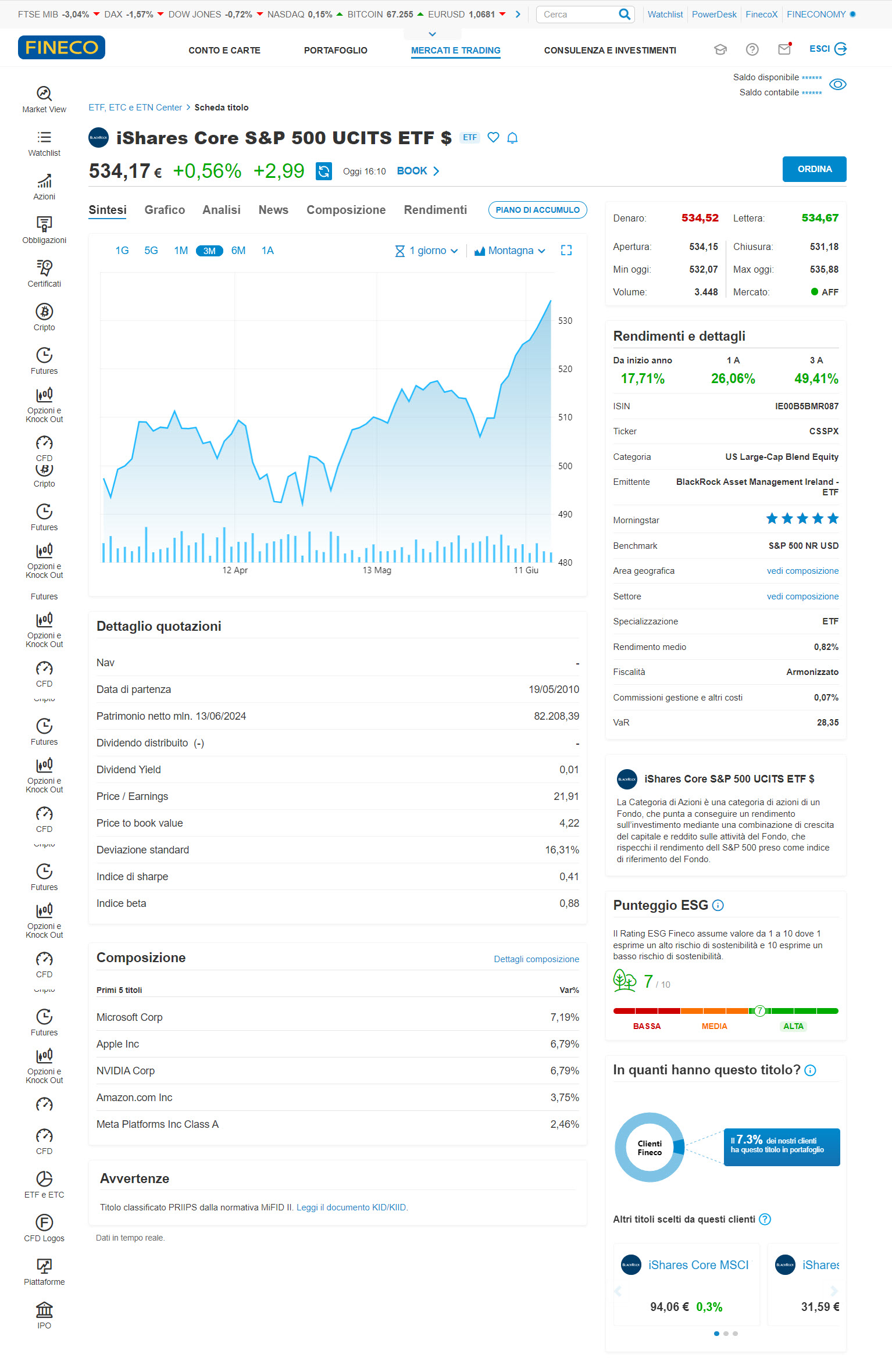Click the Clienti Fineco donut chart
The height and width of the screenshot is (1372, 892).
650,1148
